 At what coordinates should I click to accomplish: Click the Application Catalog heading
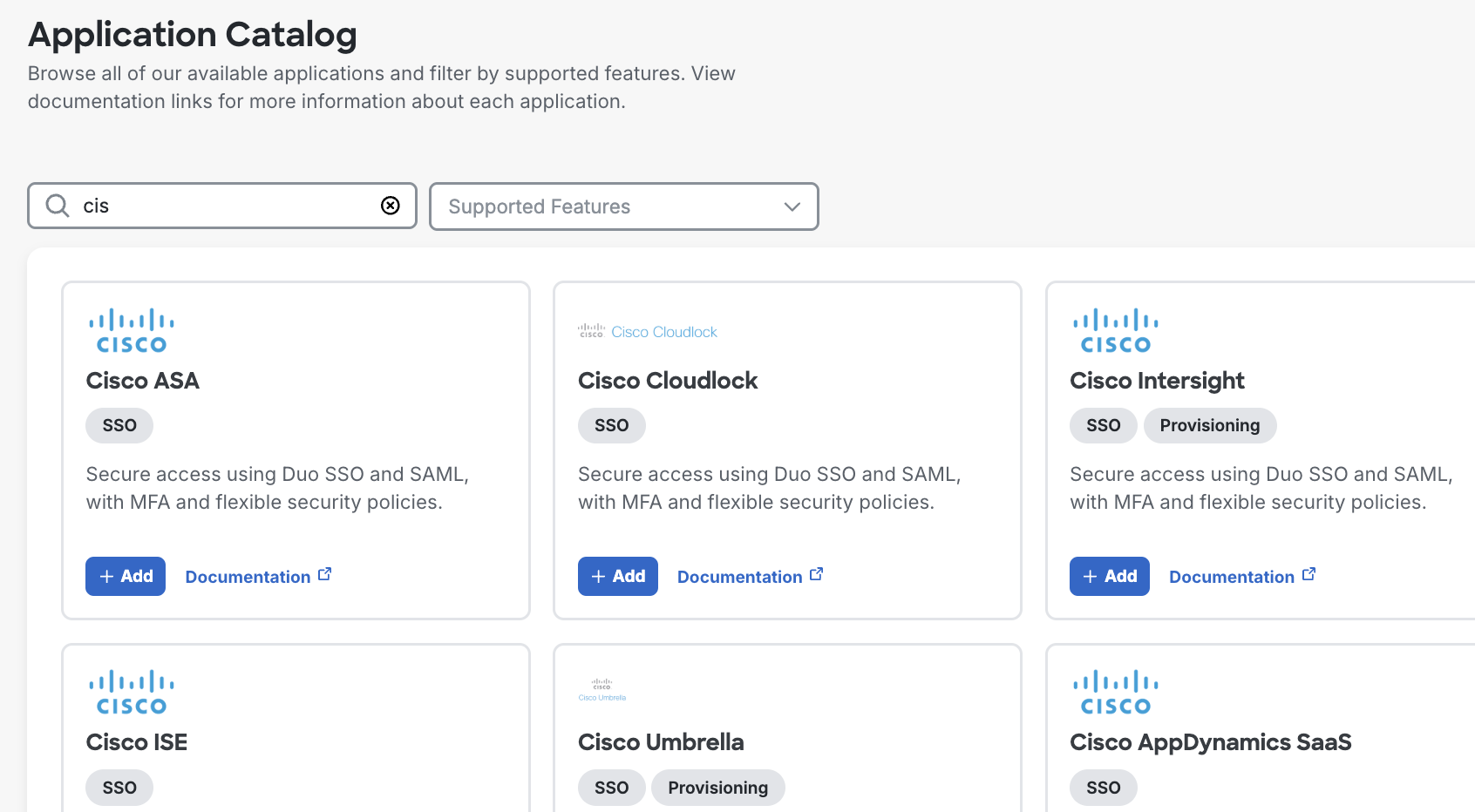click(x=192, y=35)
